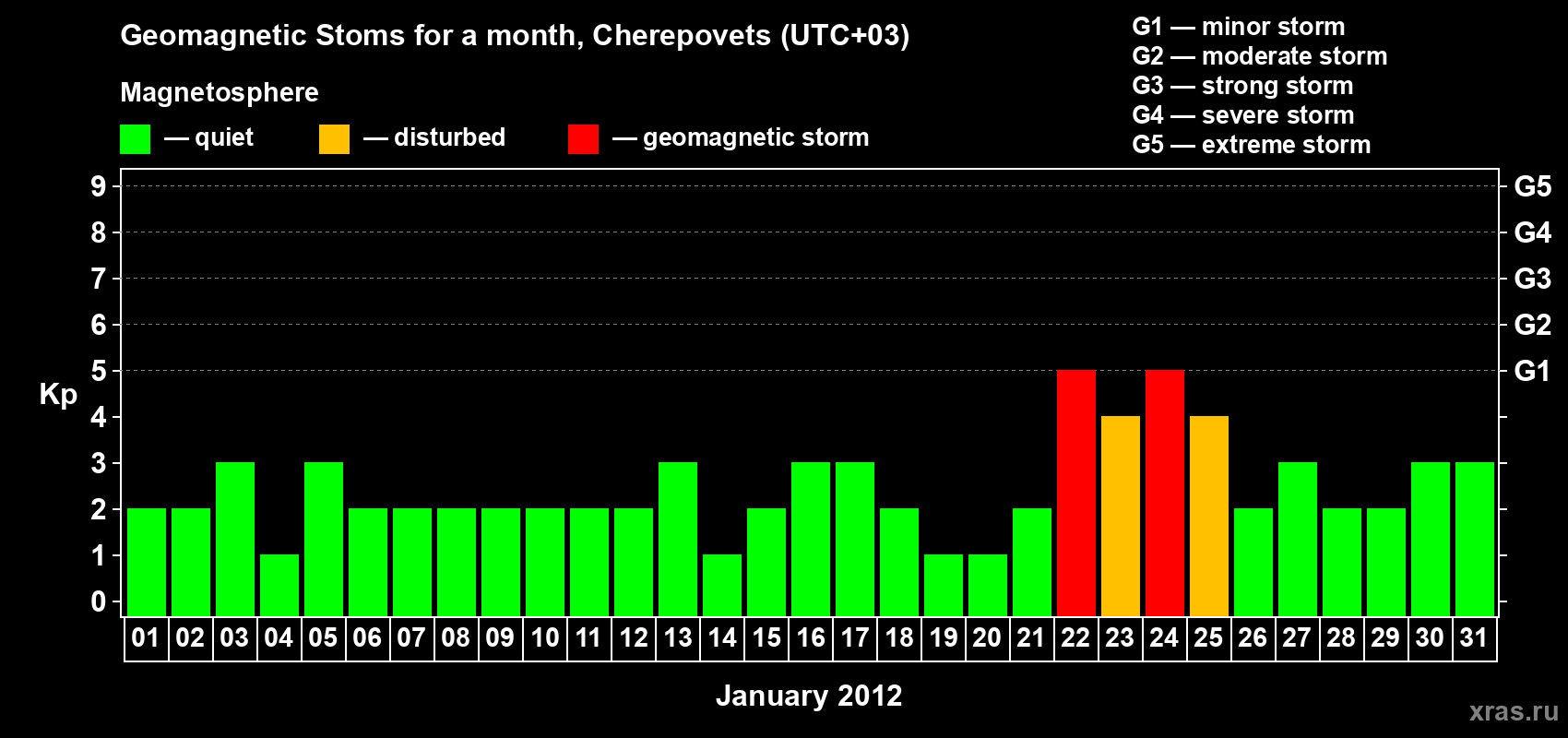The image size is (1568, 738).
Task: Click date label 10 on the axis
Action: [544, 638]
